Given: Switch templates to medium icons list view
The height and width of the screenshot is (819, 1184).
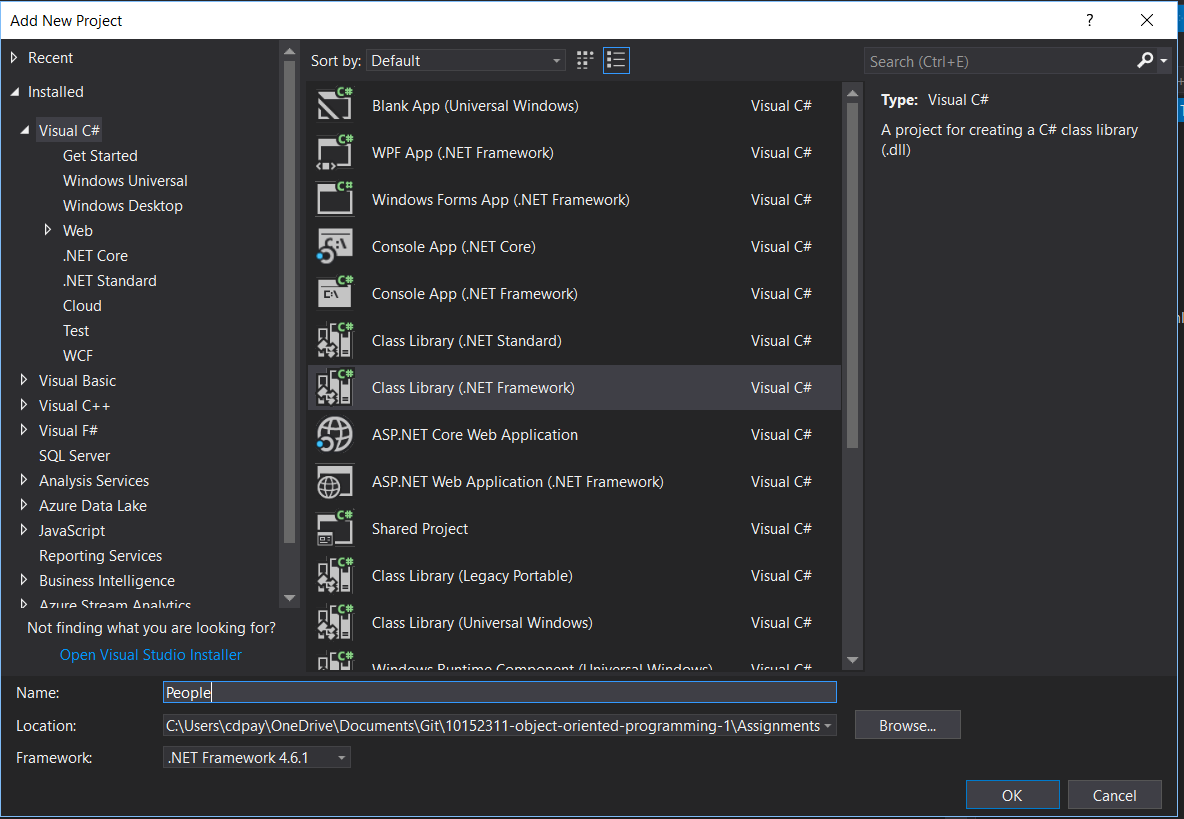Looking at the screenshot, I should [616, 60].
